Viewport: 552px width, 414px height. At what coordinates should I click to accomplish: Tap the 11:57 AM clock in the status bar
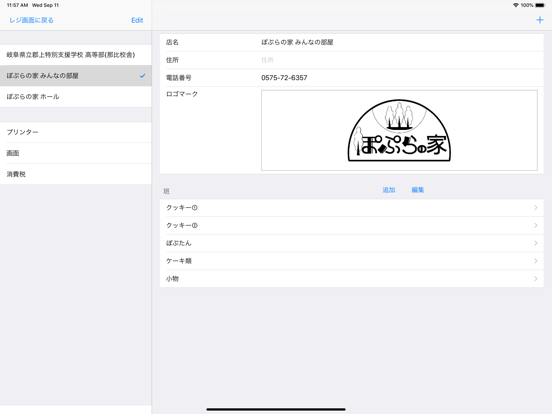pos(17,5)
